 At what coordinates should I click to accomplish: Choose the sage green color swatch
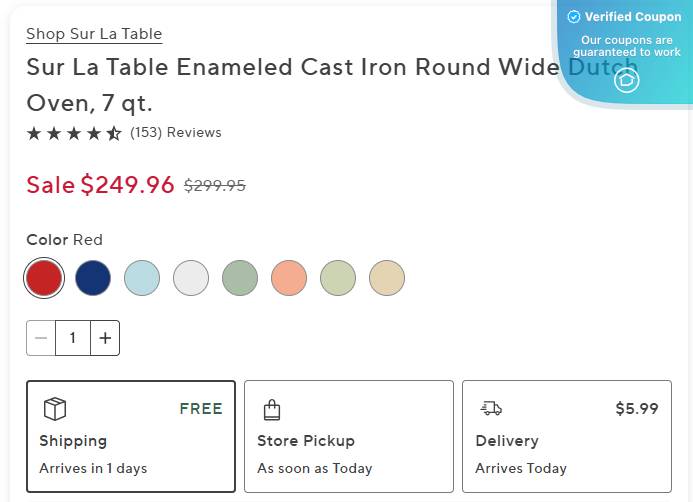[x=240, y=278]
